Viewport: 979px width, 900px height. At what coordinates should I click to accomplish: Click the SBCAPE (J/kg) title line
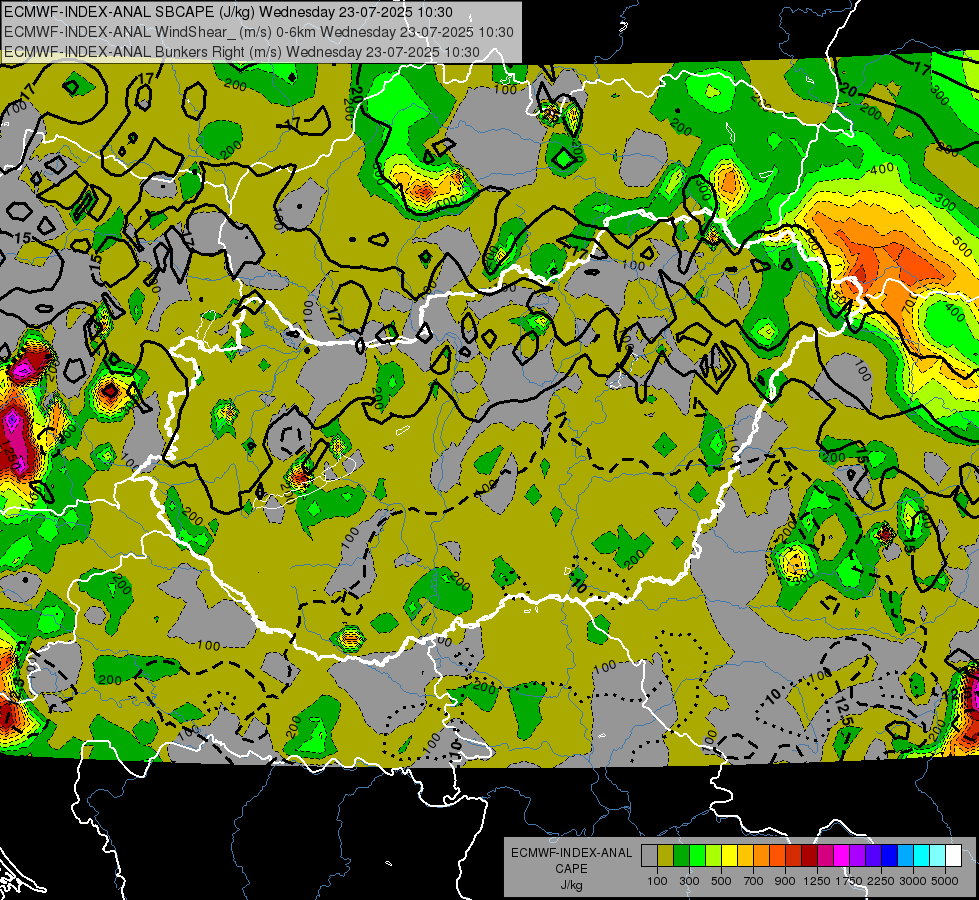tap(229, 12)
